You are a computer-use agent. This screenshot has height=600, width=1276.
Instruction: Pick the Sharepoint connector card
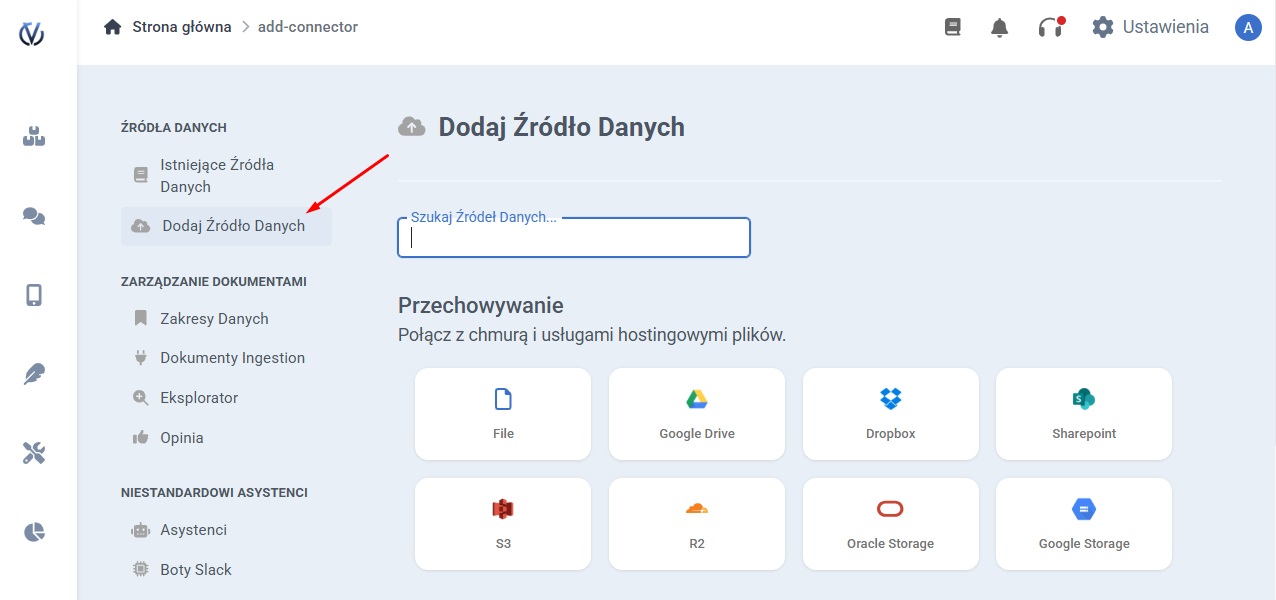pos(1083,414)
